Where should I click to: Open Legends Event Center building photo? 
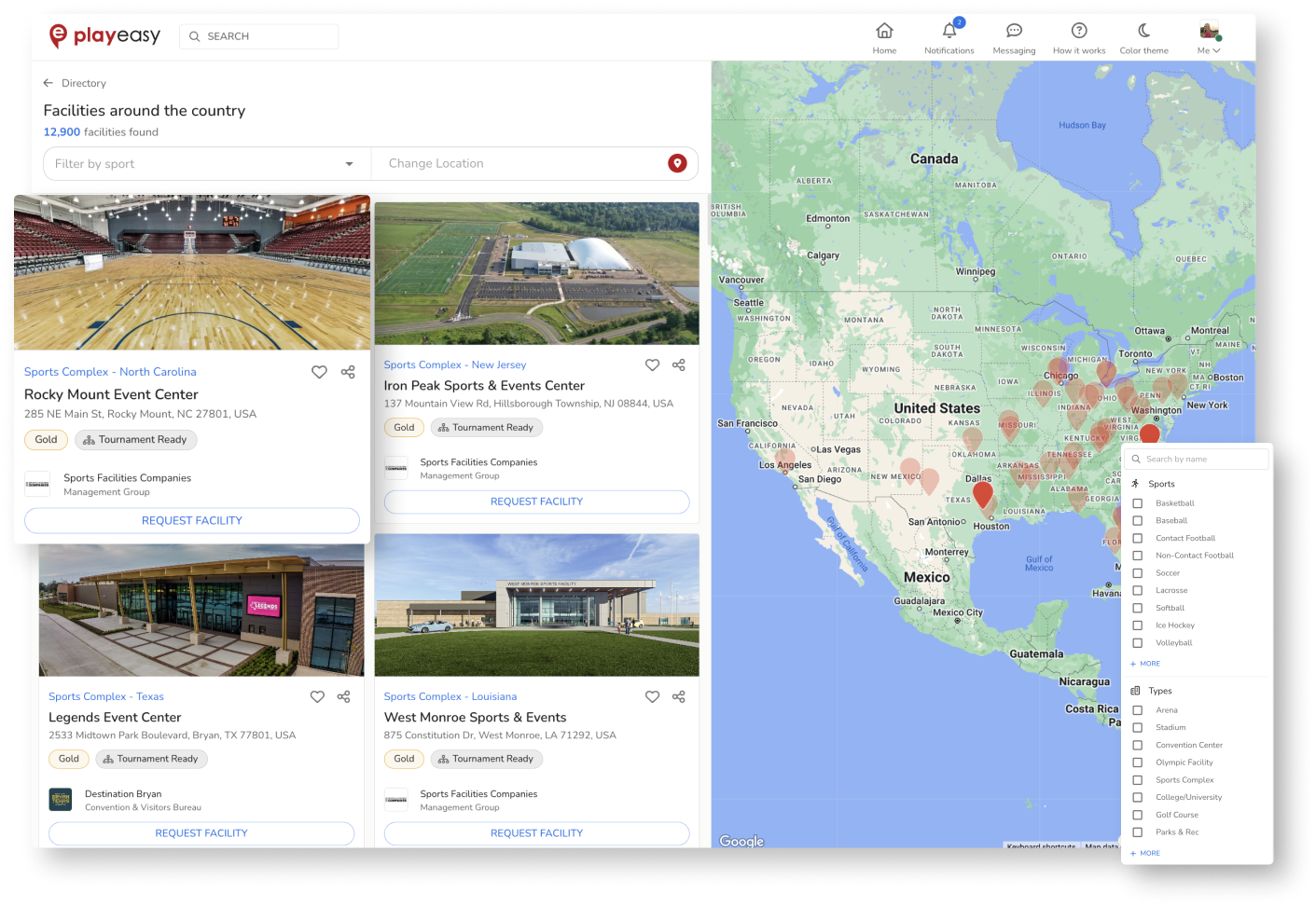pyautogui.click(x=201, y=610)
